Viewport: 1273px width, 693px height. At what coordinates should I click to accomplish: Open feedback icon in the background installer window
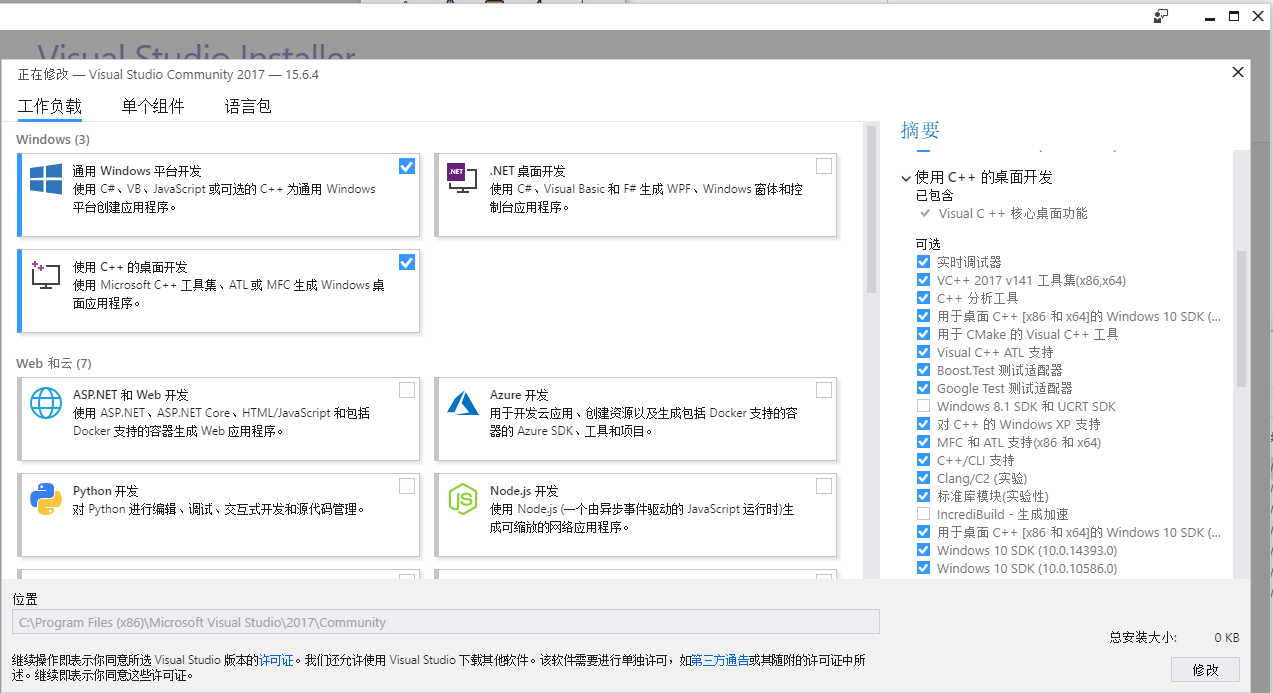point(1161,16)
